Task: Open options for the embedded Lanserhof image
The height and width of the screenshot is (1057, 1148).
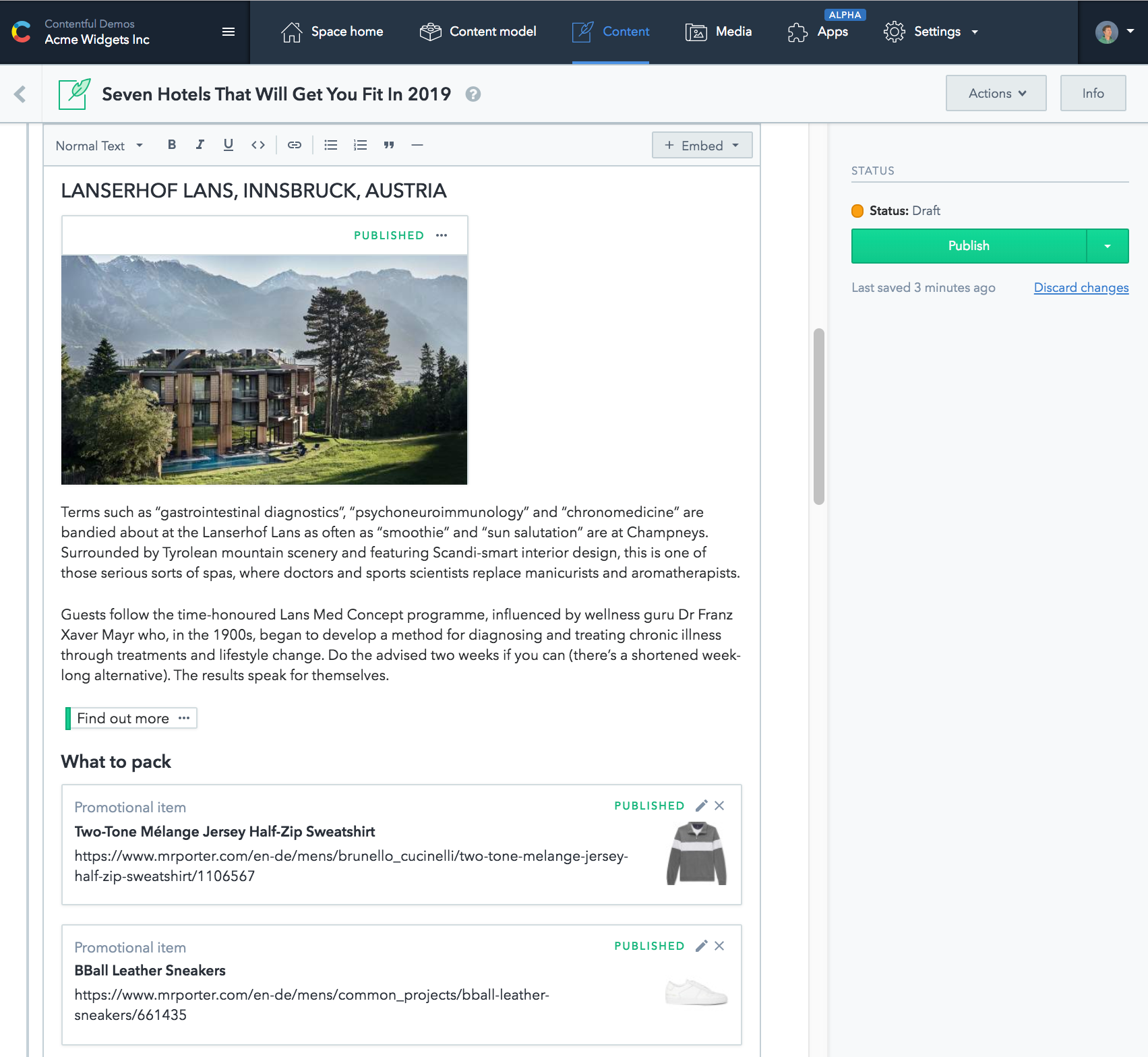Action: 442,235
